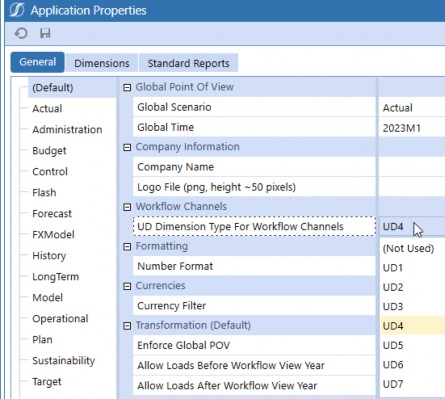Select the Administration tree item
Image resolution: width=445 pixels, height=399 pixels.
pyautogui.click(x=67, y=130)
